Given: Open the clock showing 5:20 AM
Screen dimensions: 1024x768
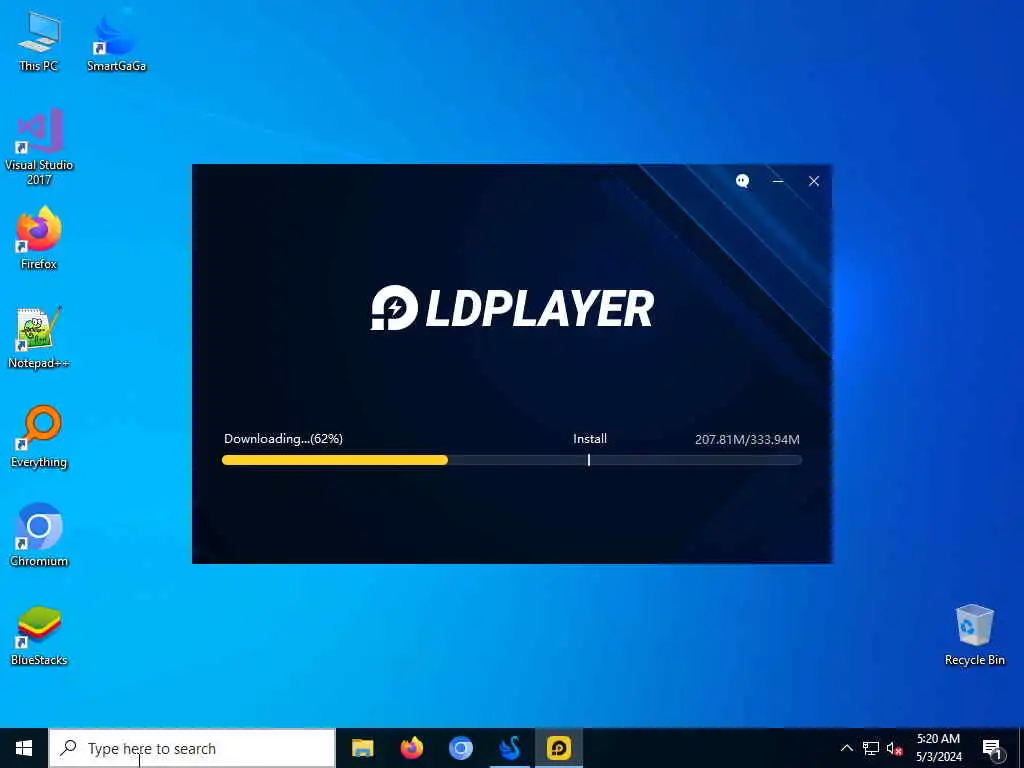Looking at the screenshot, I should pos(938,748).
